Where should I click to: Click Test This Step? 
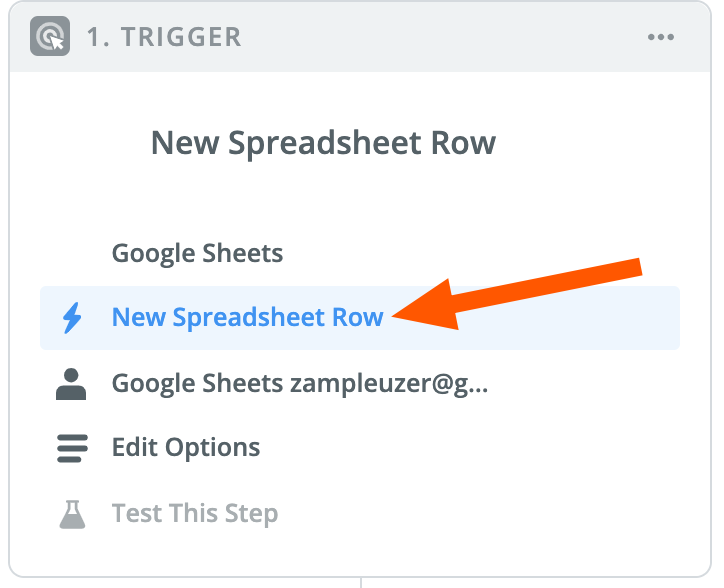coord(195,514)
